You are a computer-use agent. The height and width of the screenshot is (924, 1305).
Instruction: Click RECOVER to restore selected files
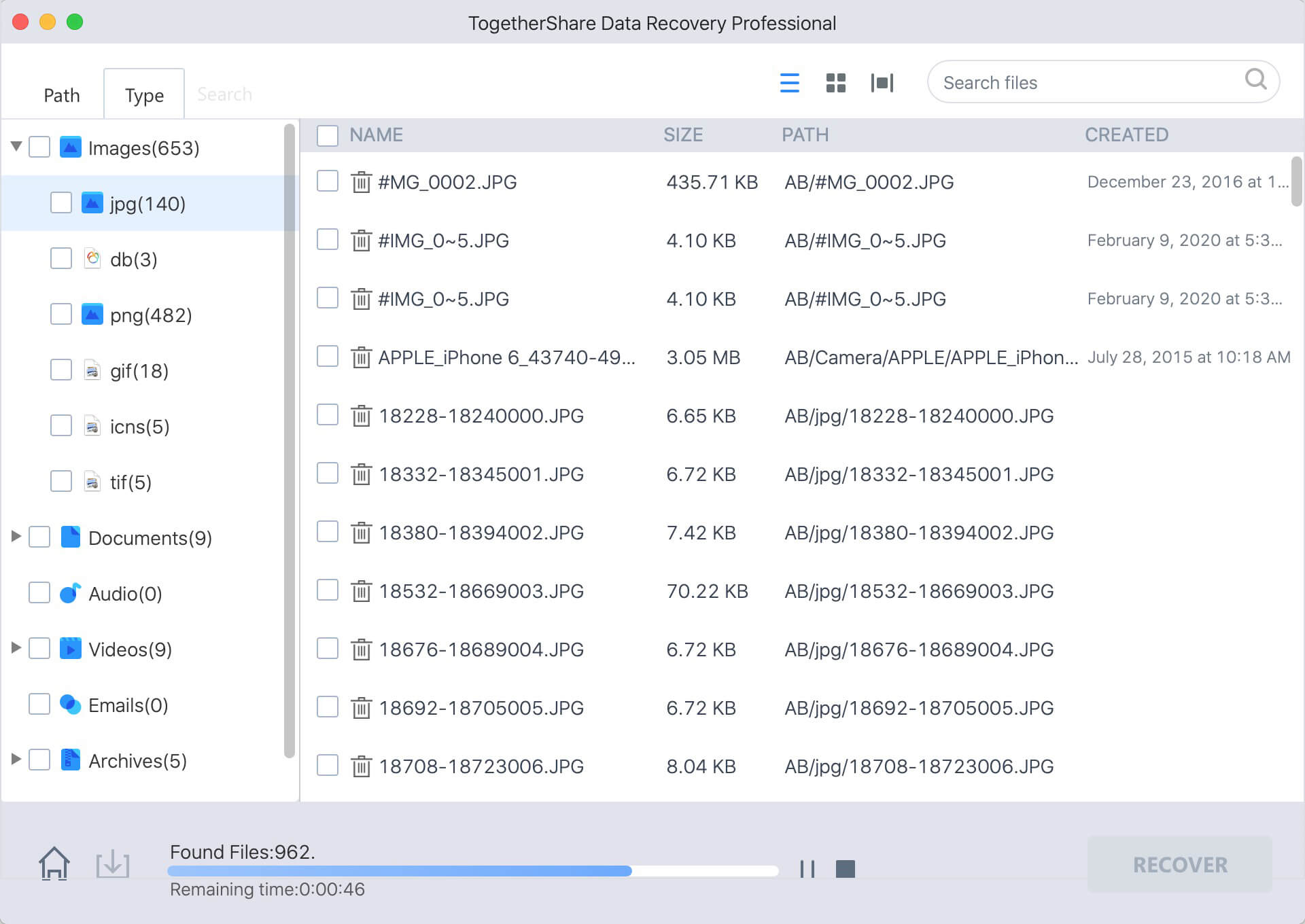pos(1180,865)
